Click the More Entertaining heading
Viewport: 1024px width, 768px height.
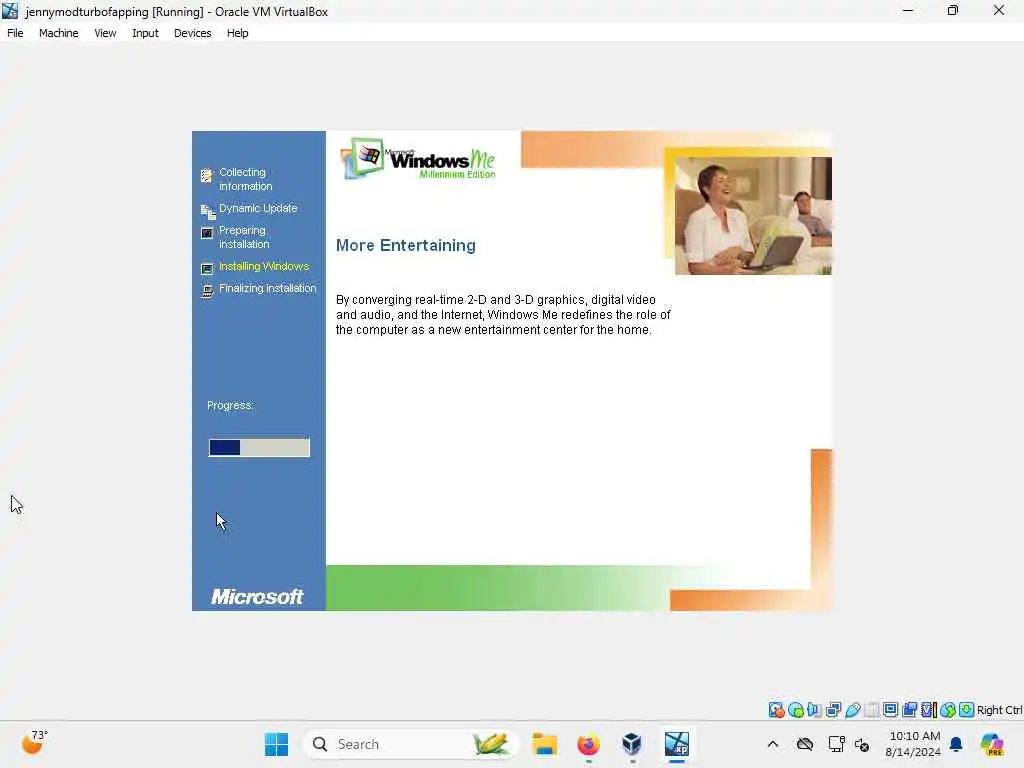pos(406,246)
